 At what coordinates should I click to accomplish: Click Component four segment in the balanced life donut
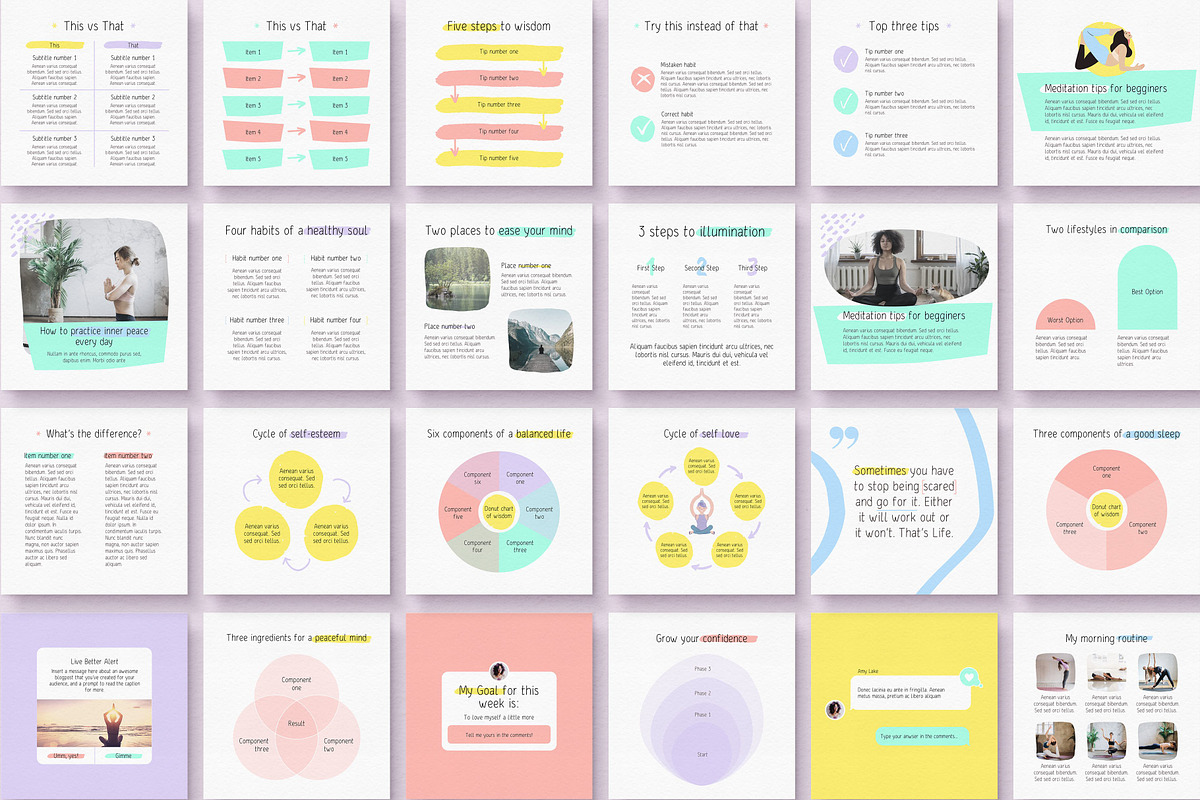click(x=477, y=546)
